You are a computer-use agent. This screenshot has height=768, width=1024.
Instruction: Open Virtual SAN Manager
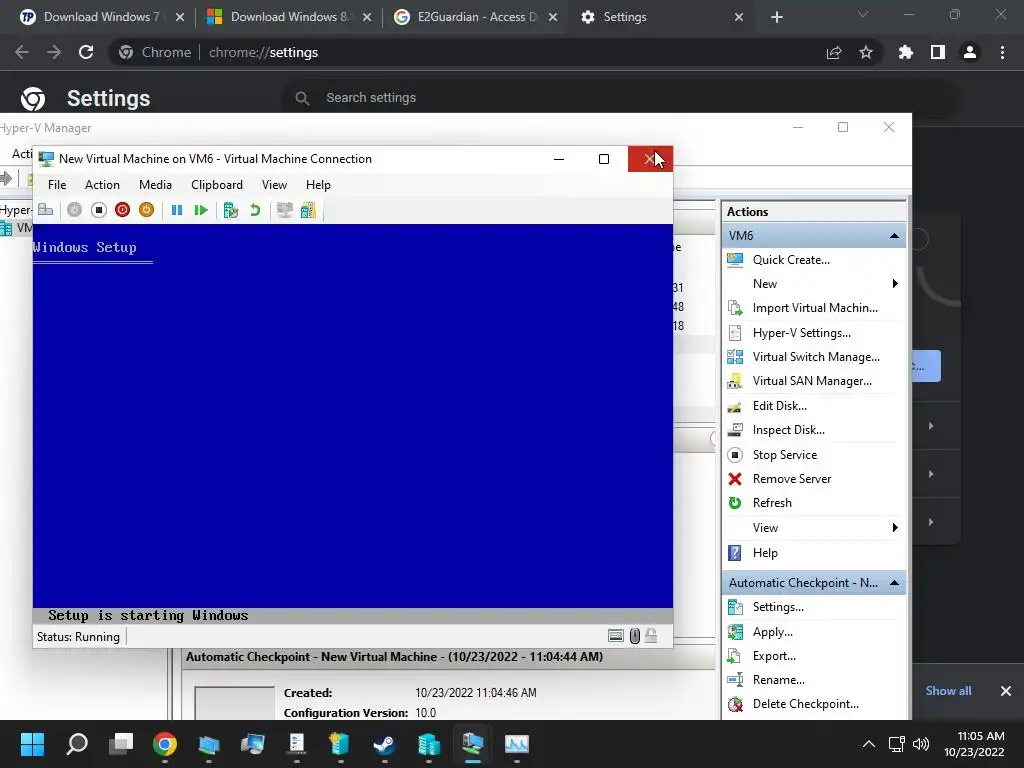click(812, 381)
